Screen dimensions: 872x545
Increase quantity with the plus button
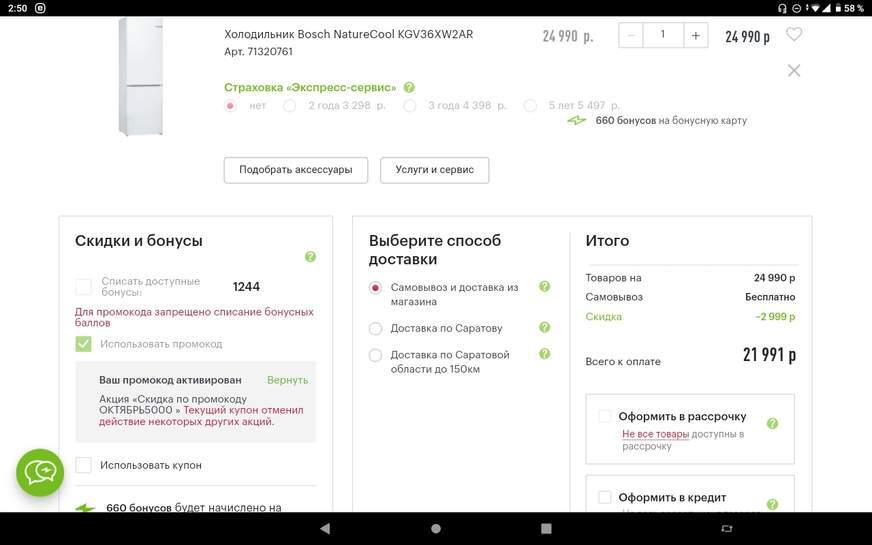(x=696, y=35)
